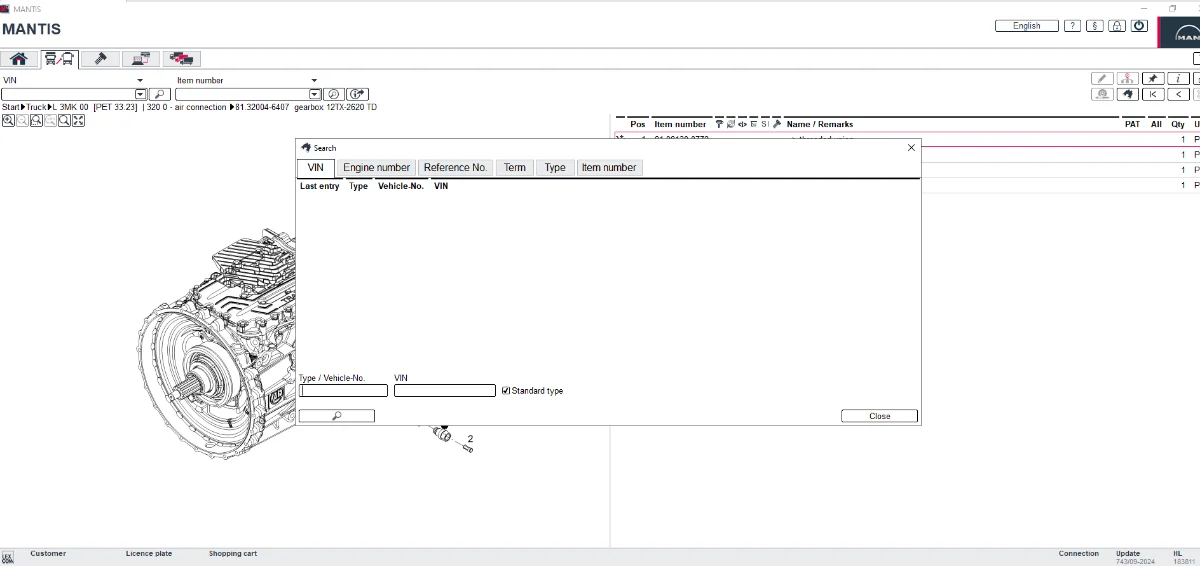
Task: Click the fit-to-screen zoom icon
Action: tap(78, 121)
